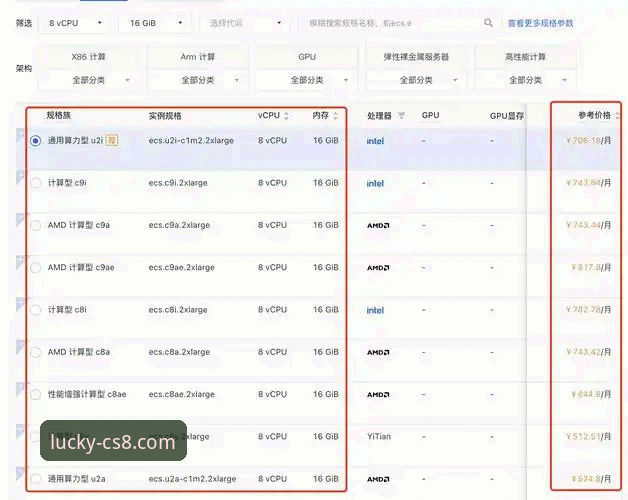Open the 处理器 column filter icon
The width and height of the screenshot is (628, 500).
tap(401, 116)
